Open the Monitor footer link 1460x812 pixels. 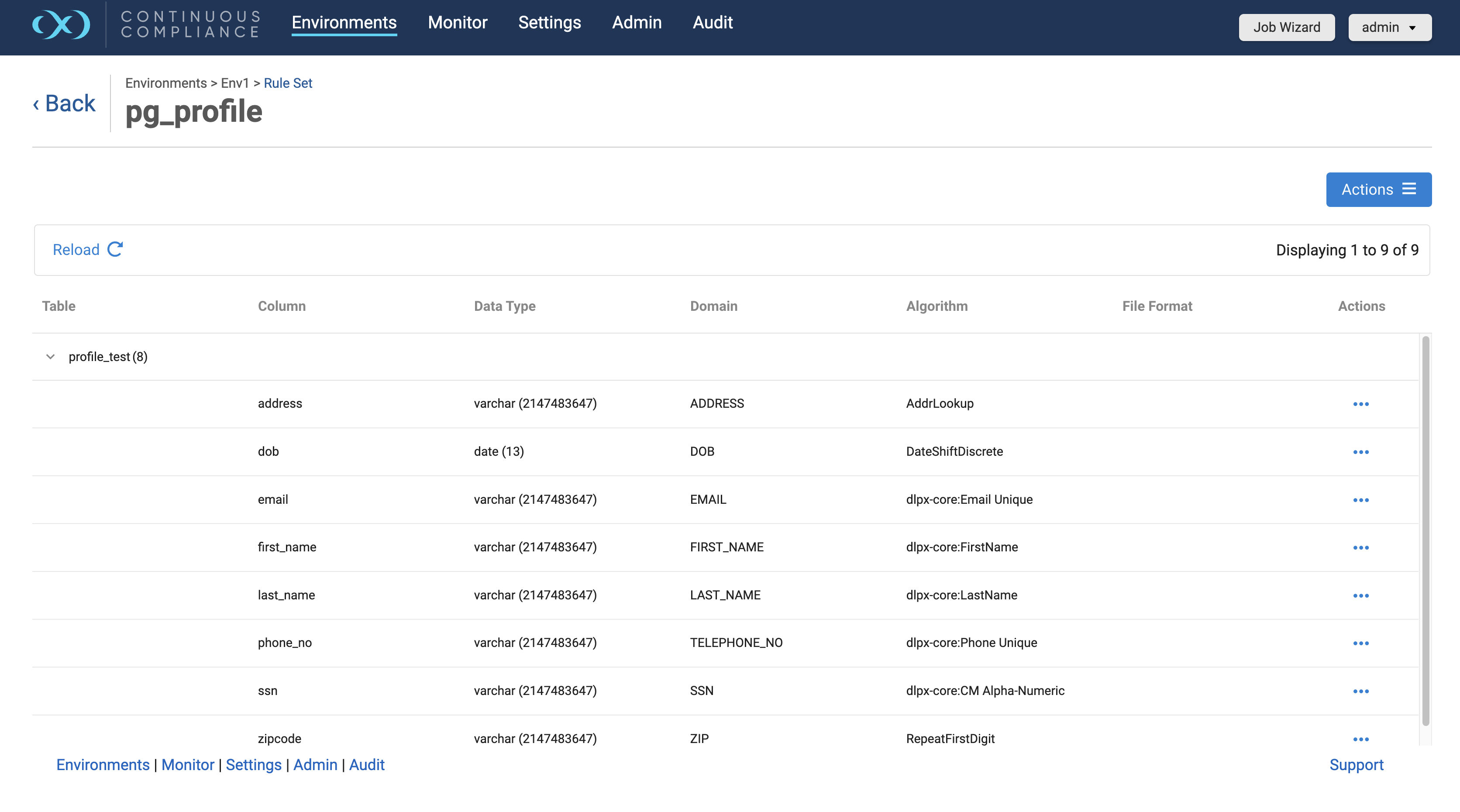pyautogui.click(x=188, y=764)
